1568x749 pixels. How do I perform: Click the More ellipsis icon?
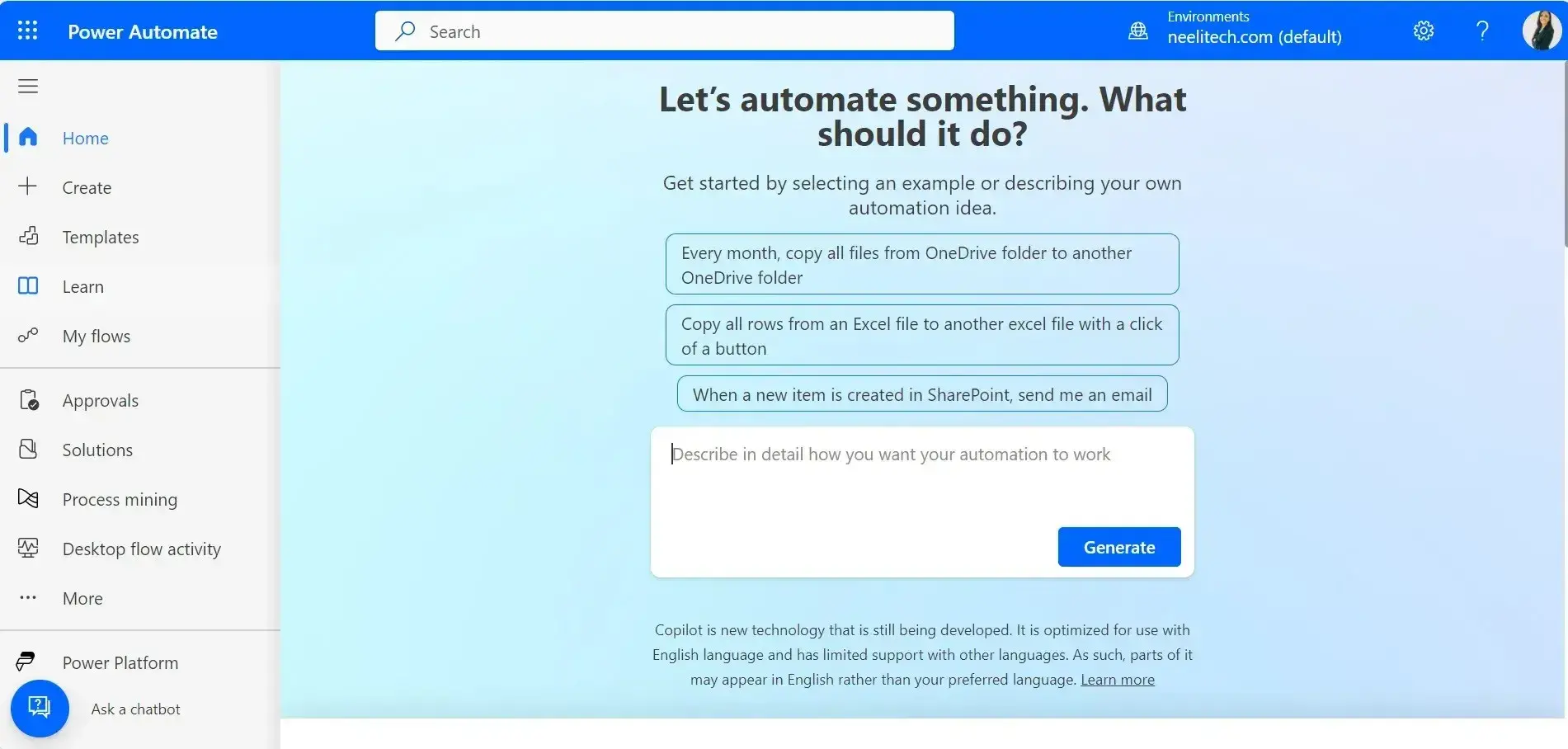click(x=28, y=597)
